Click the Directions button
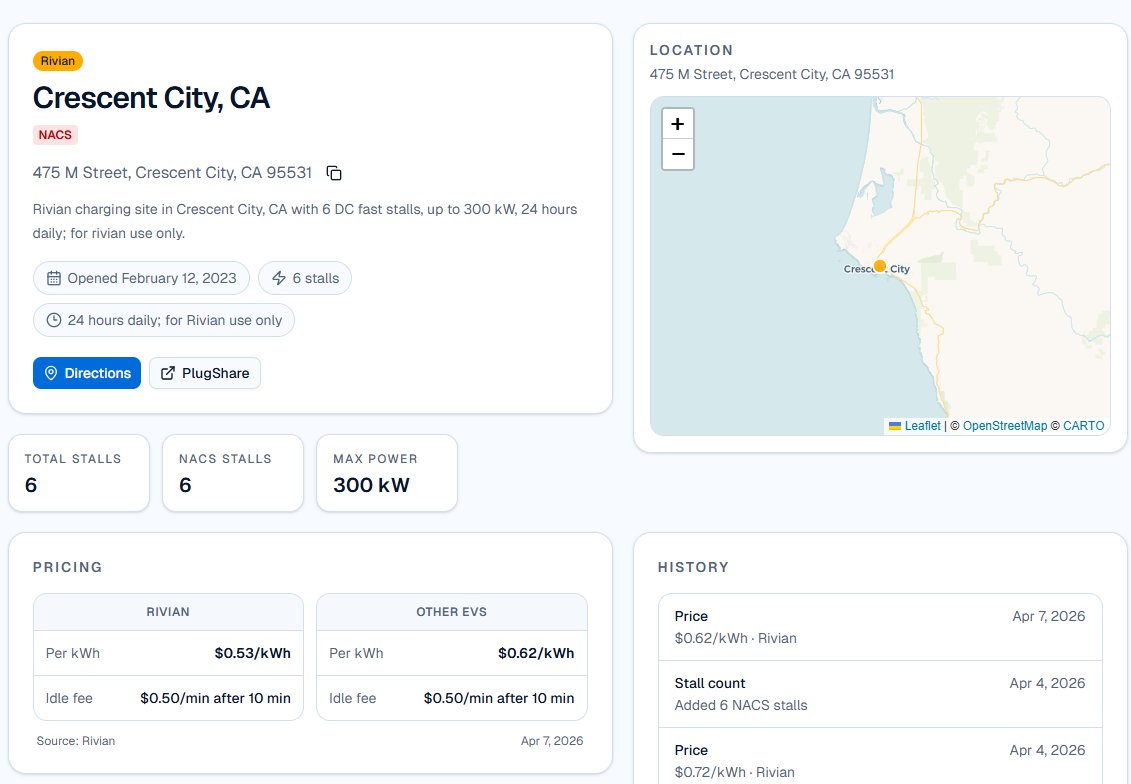Viewport: 1131px width, 784px height. (87, 373)
